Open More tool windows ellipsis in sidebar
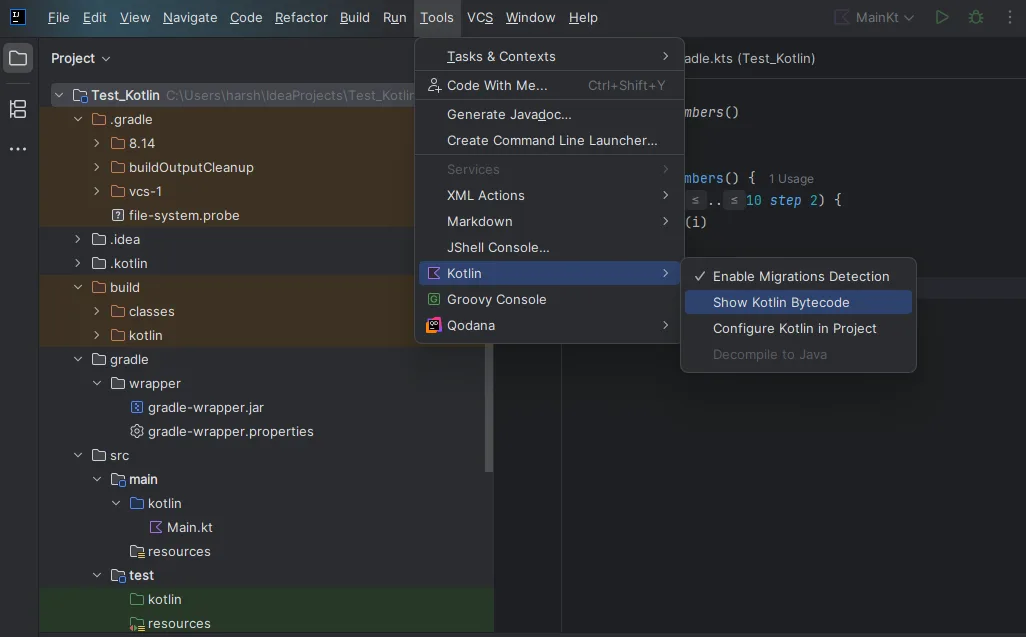1026x637 pixels. (18, 149)
